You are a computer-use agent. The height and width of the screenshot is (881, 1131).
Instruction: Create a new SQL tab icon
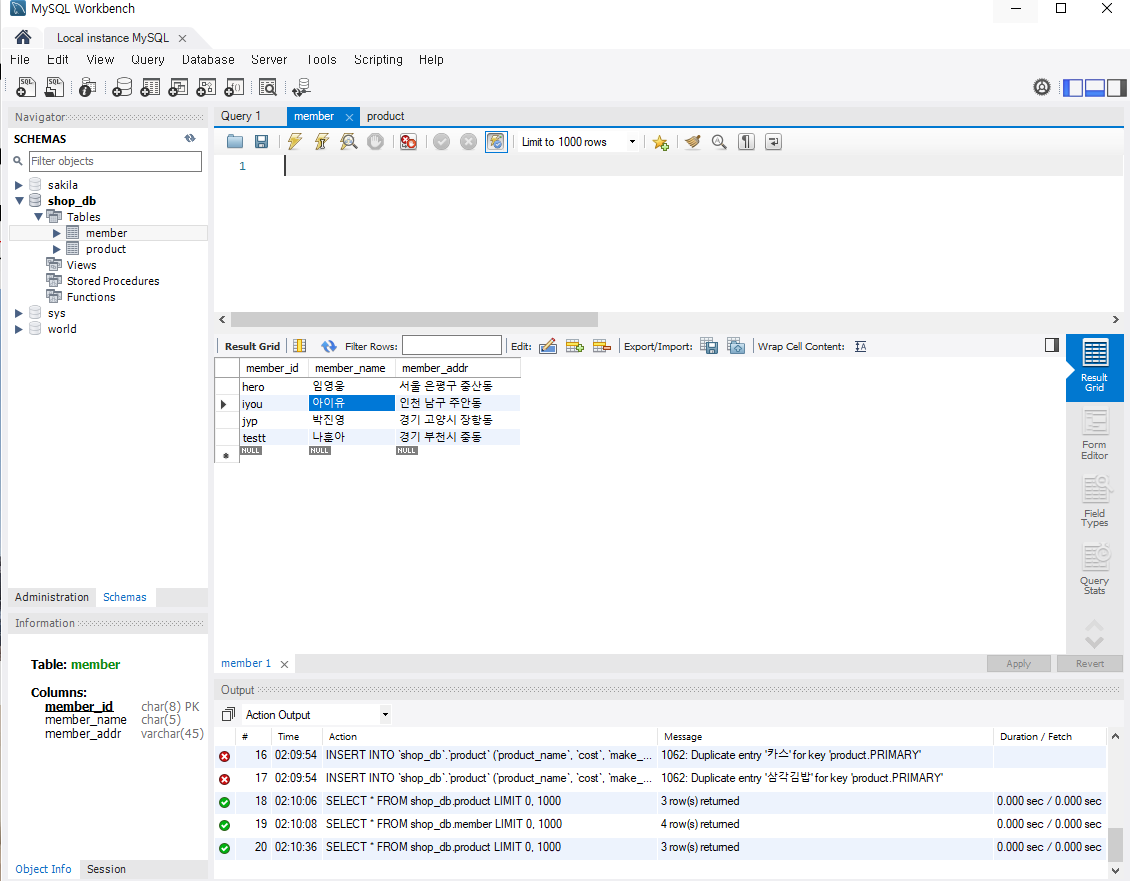26,87
